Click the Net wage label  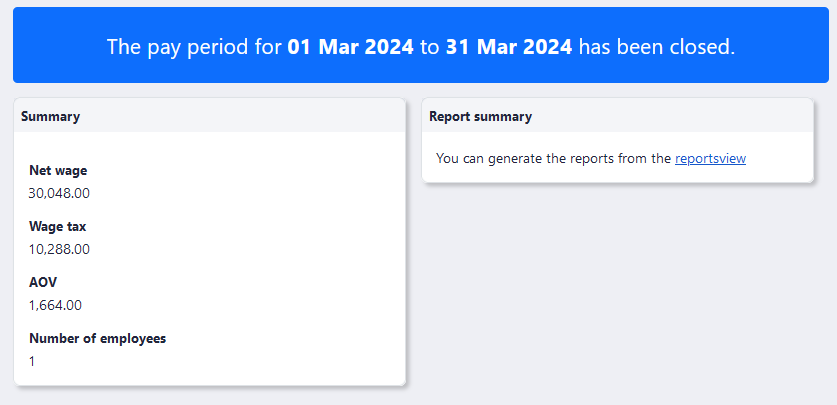tap(58, 170)
